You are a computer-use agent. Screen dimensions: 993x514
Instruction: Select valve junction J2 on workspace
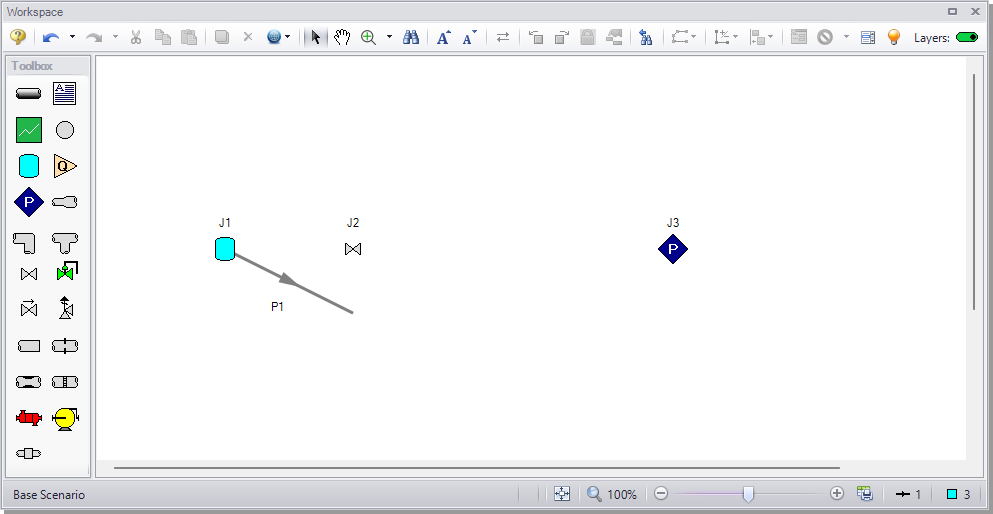353,249
